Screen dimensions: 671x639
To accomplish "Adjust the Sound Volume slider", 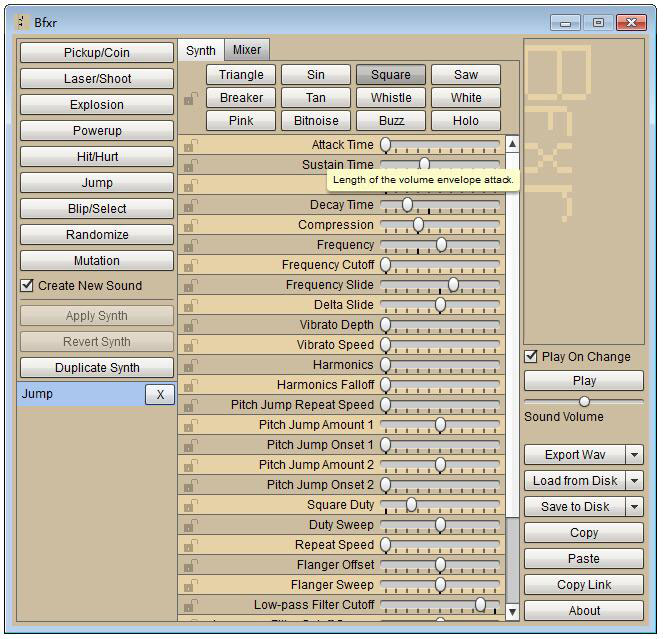I will point(584,402).
